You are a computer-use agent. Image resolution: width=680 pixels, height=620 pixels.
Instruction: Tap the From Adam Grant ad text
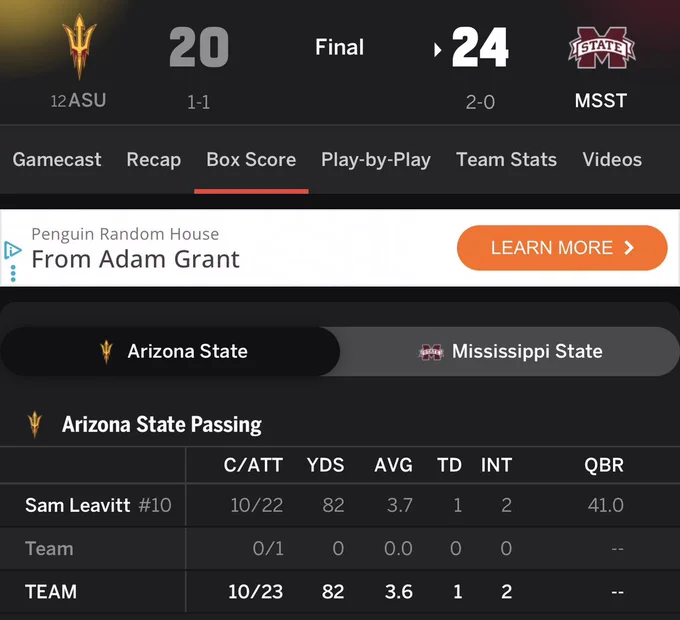pyautogui.click(x=135, y=259)
